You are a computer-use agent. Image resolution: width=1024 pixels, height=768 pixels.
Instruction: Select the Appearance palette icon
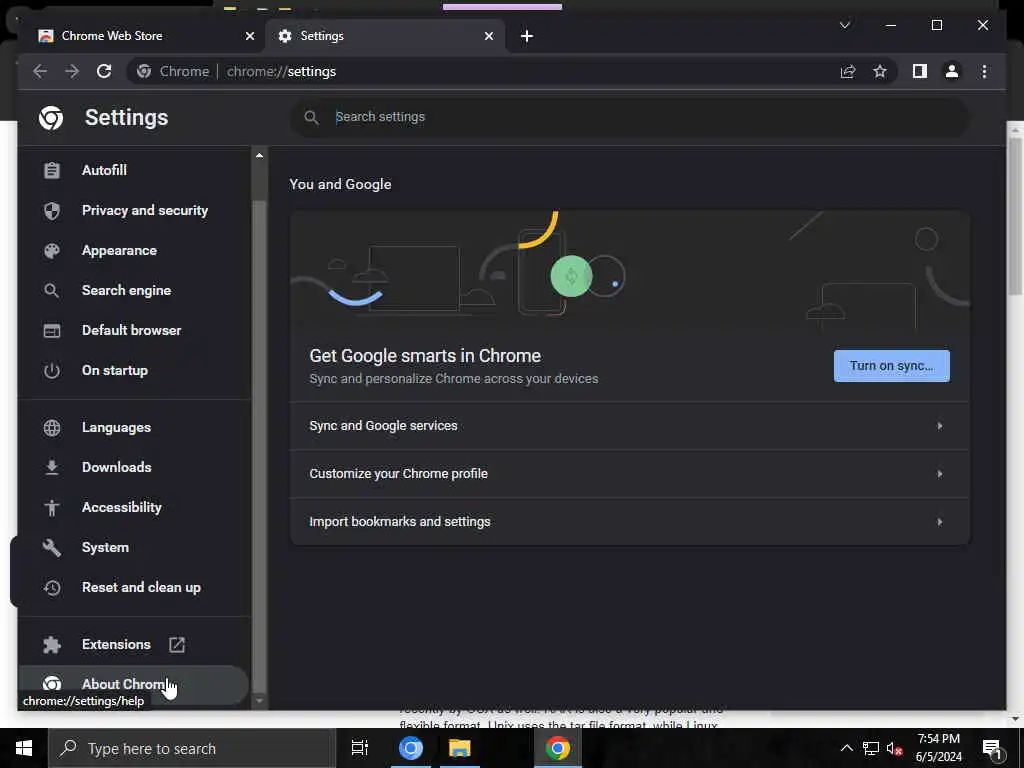coord(52,251)
